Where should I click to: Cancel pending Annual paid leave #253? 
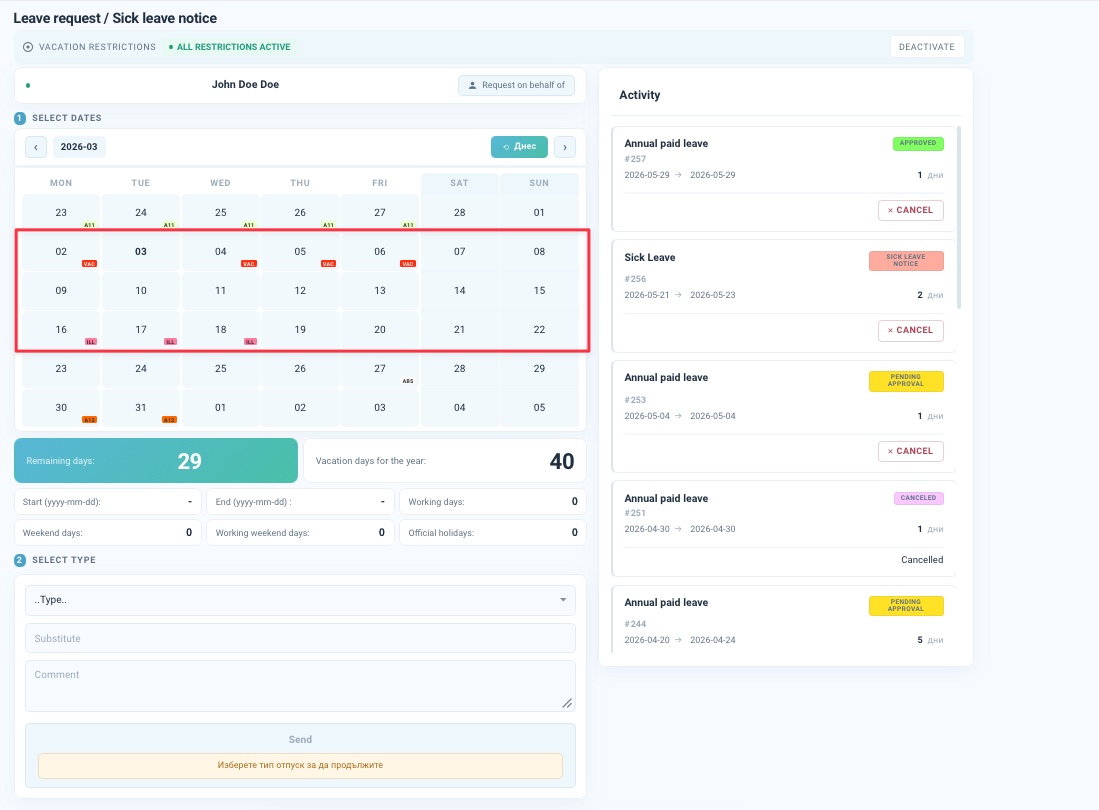pos(910,451)
